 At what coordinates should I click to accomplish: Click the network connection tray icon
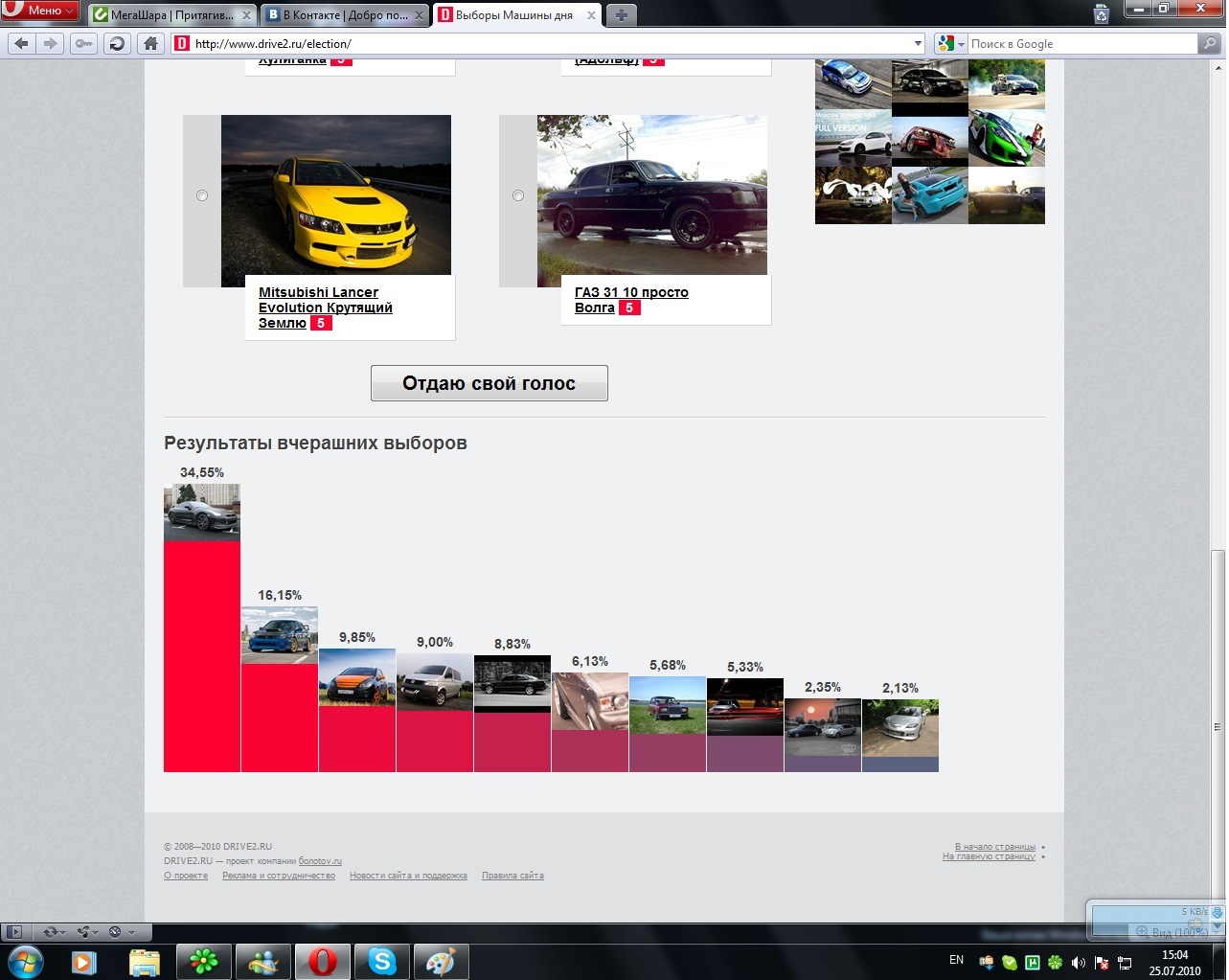(1125, 962)
